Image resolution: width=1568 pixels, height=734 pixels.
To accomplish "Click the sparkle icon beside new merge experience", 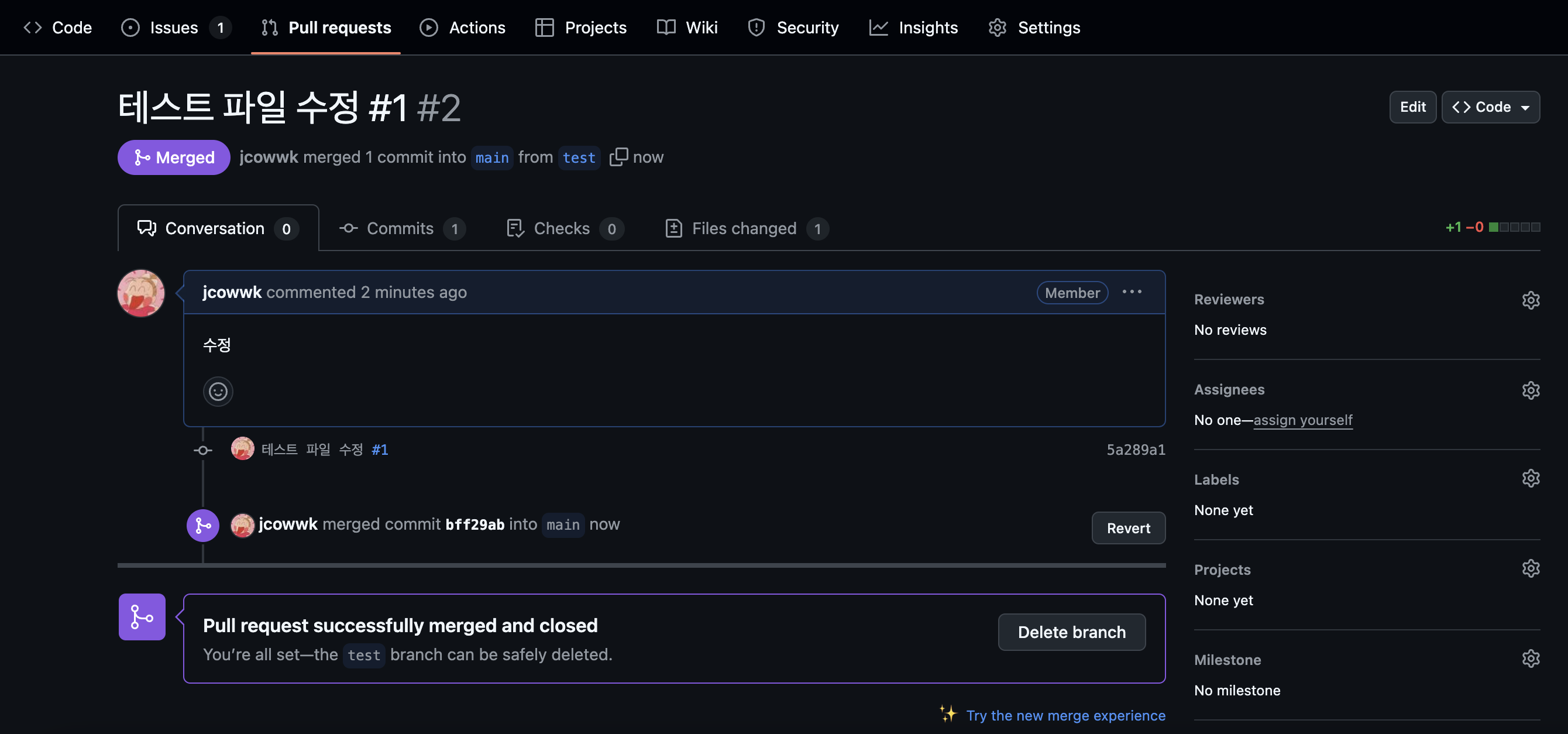I will click(948, 714).
